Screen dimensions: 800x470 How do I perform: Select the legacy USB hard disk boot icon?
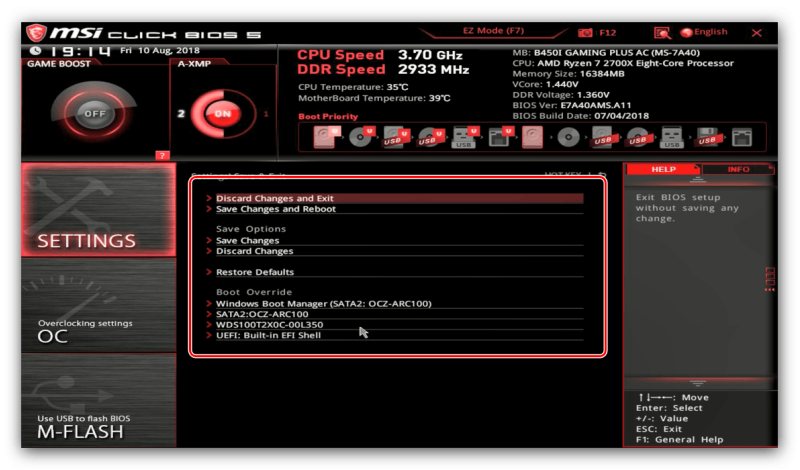(x=603, y=137)
